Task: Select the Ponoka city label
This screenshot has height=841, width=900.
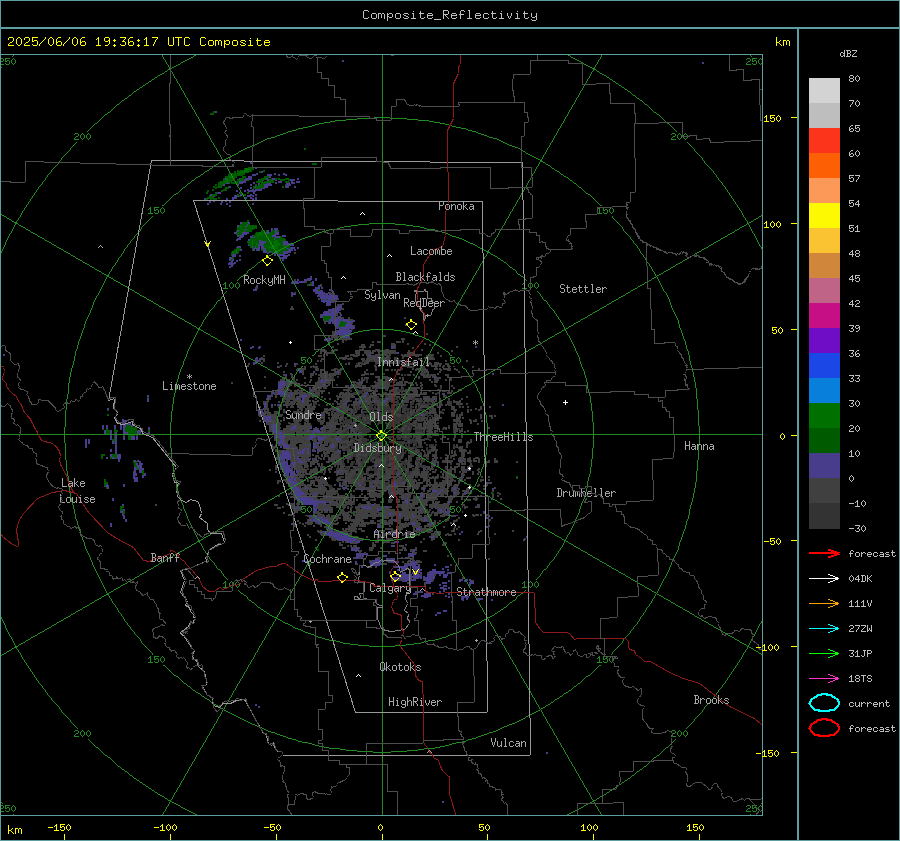Action: [x=456, y=206]
